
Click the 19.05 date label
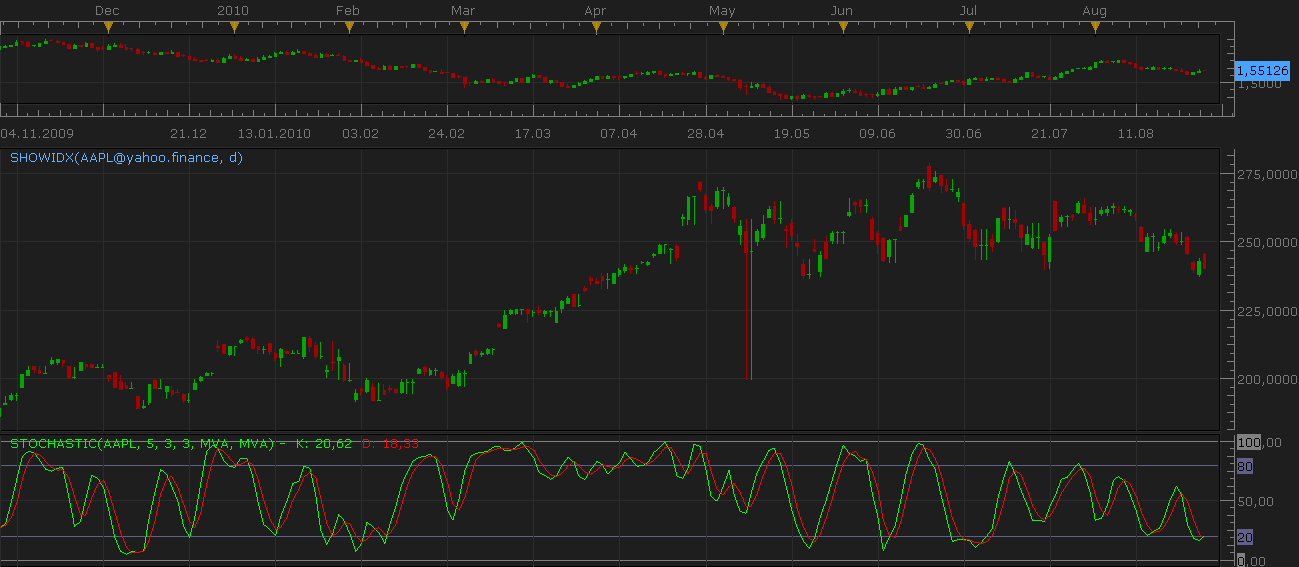[x=790, y=133]
